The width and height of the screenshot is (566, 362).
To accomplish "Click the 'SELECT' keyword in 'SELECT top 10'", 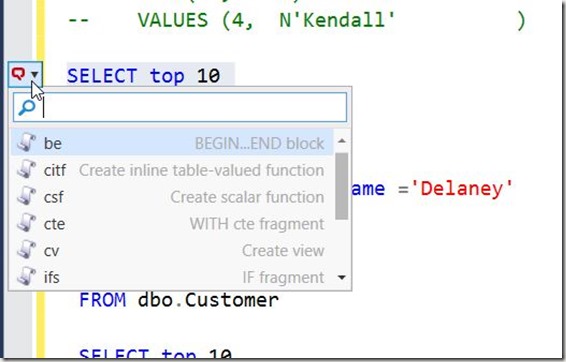I will [x=102, y=76].
